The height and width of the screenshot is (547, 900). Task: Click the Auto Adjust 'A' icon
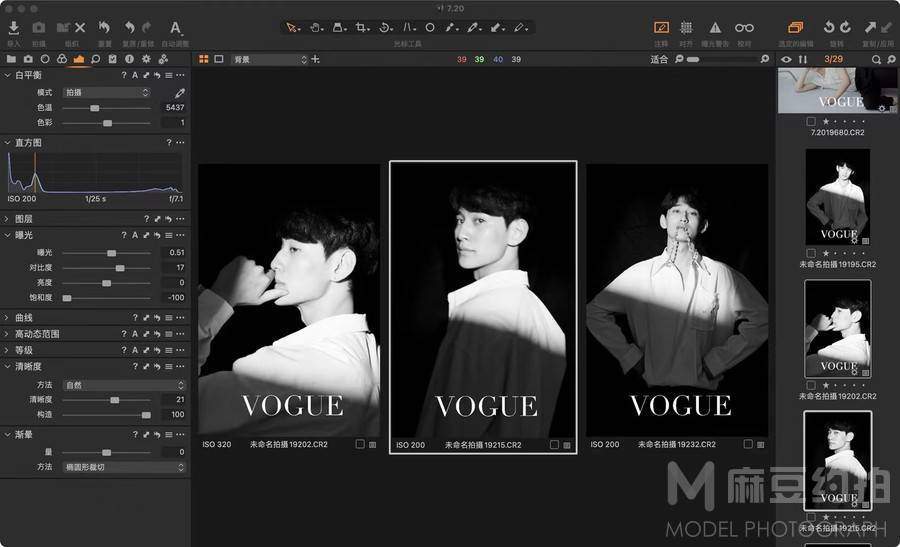(x=175, y=28)
